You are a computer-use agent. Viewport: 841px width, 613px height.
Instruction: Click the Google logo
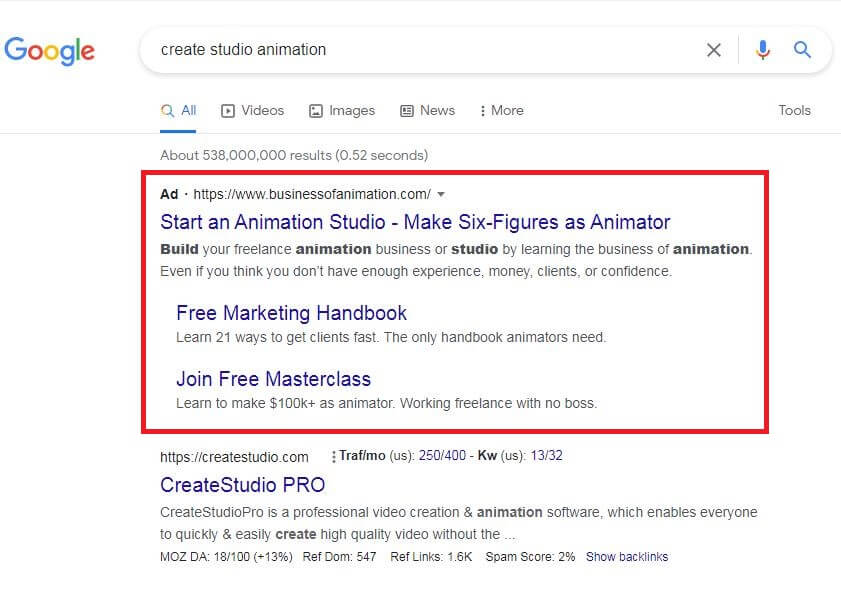point(49,51)
